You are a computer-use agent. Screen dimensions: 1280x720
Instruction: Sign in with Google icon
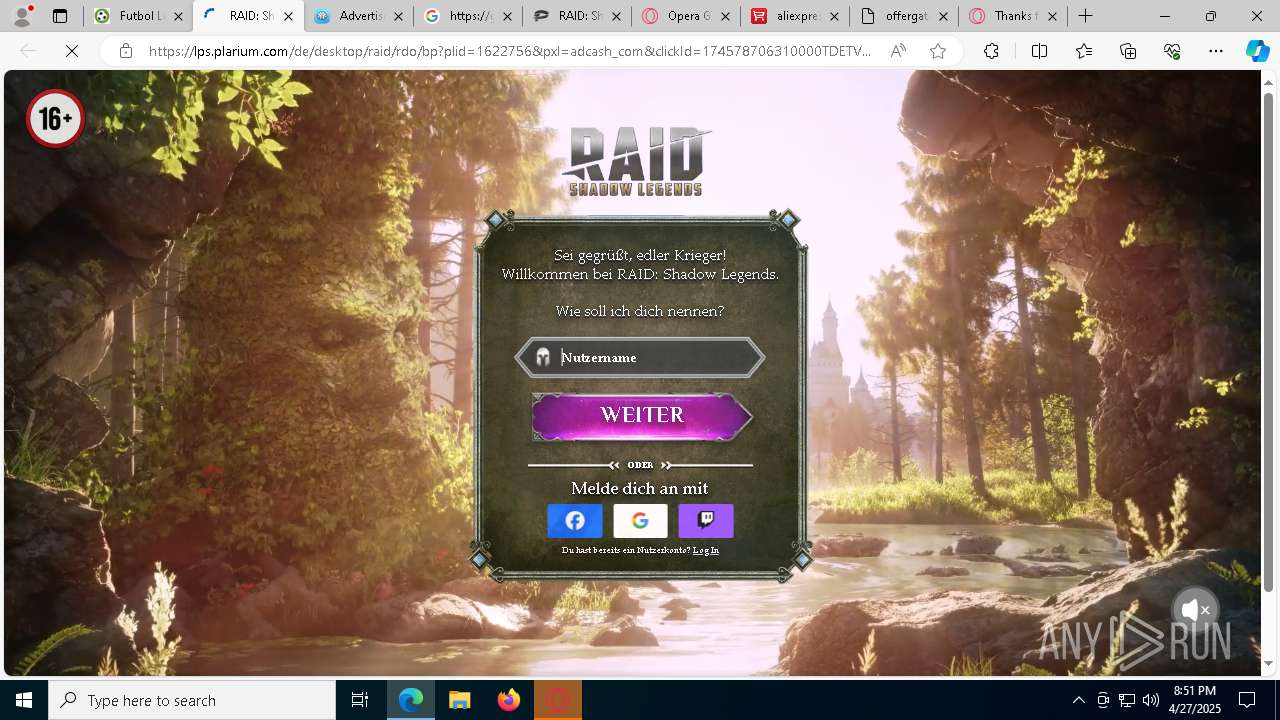[640, 520]
